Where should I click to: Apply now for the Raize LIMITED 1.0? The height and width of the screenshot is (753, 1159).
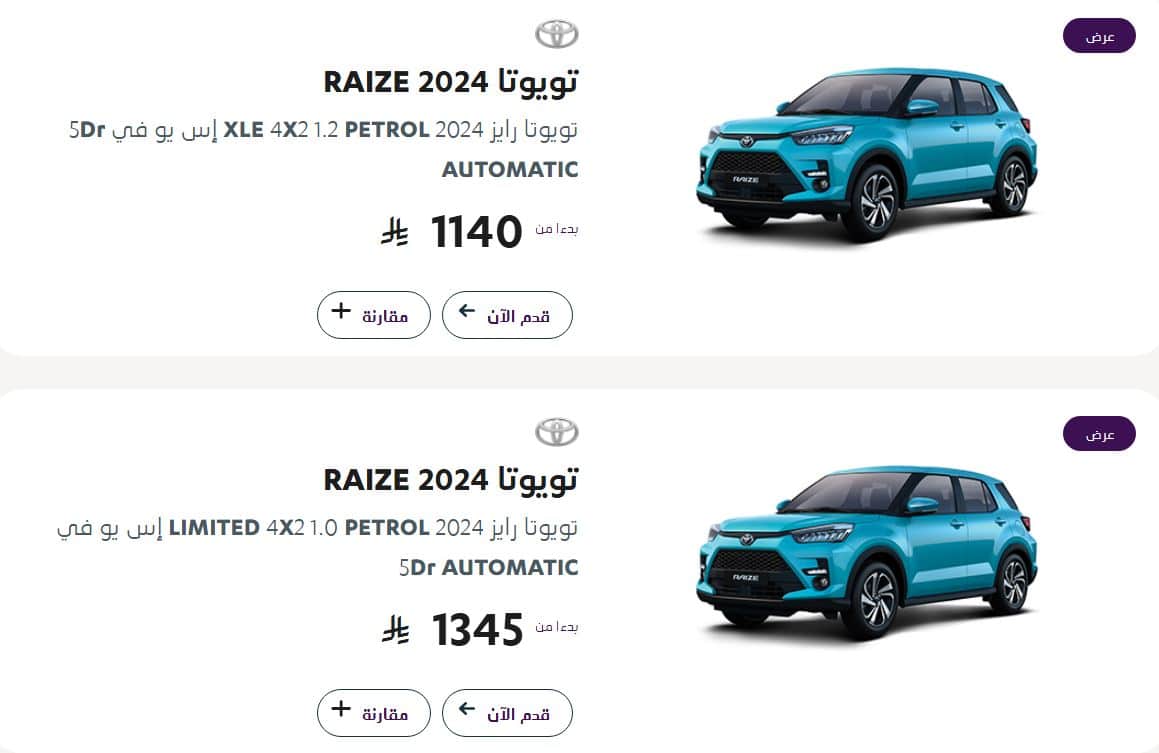507,713
